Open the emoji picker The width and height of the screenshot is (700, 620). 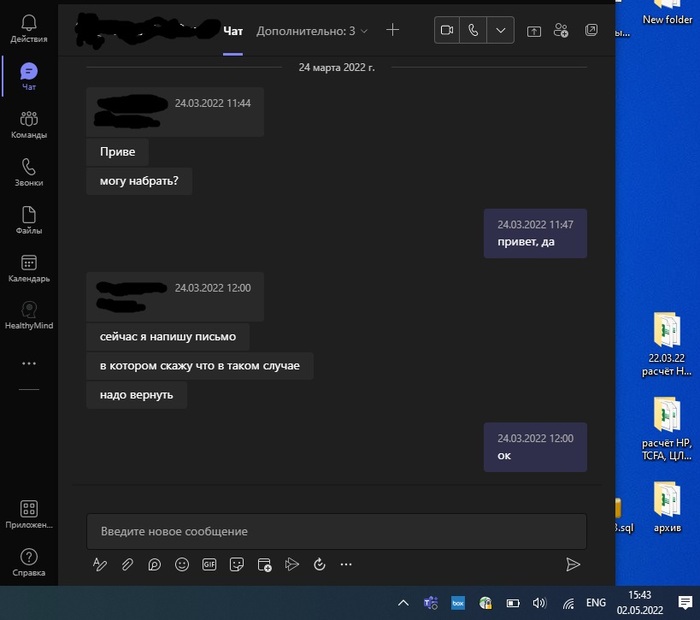pyautogui.click(x=182, y=565)
